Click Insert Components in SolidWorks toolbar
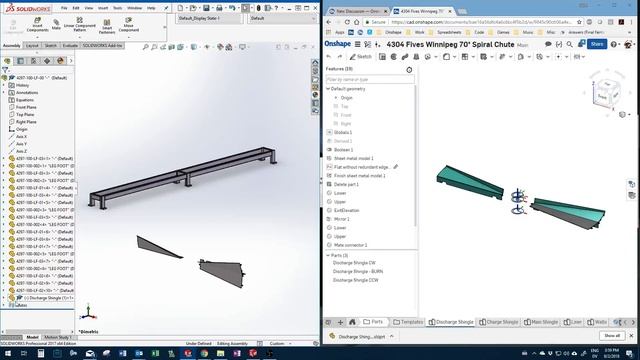Viewport: 640px width, 360px height. click(37, 24)
